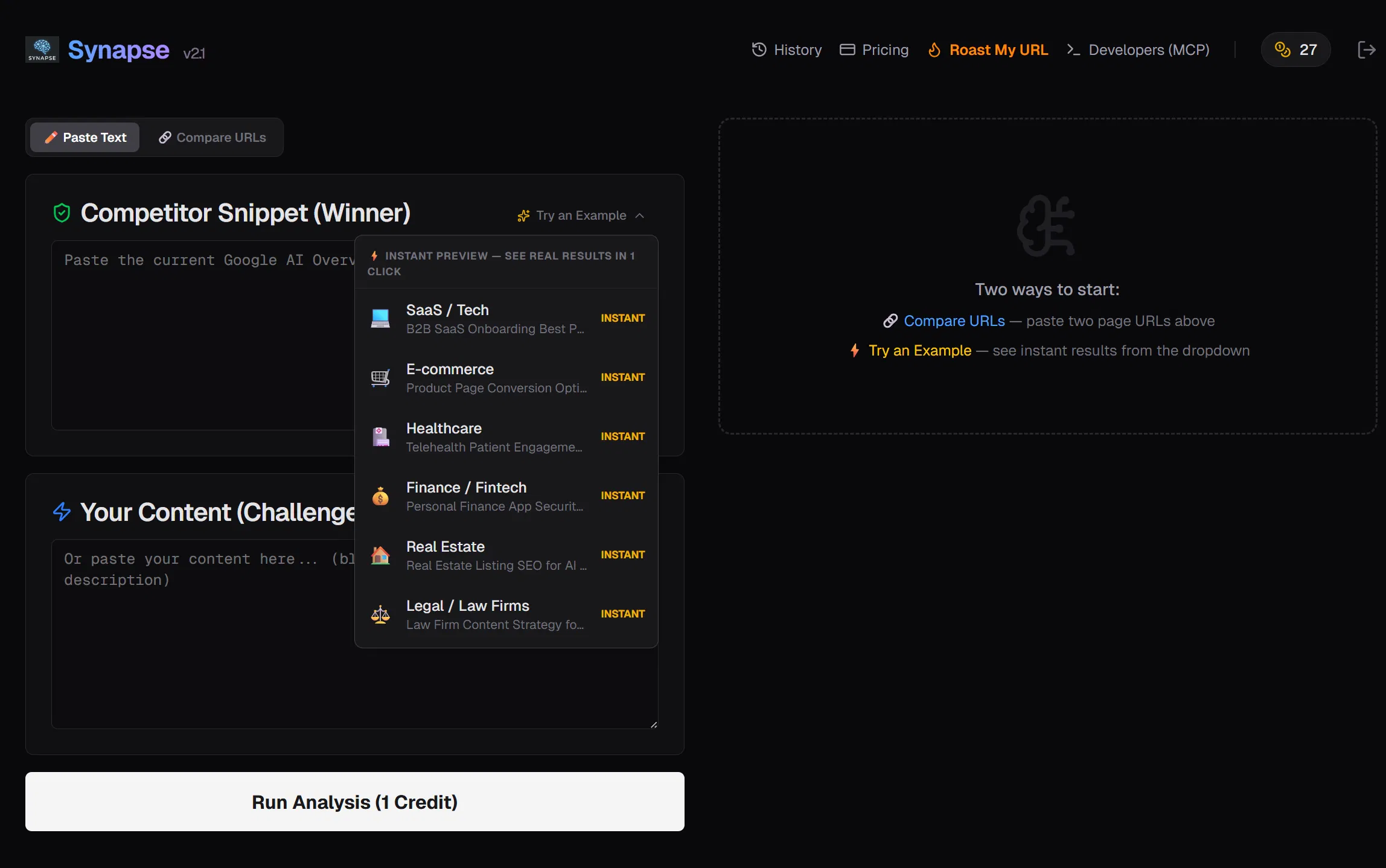The width and height of the screenshot is (1386, 868).
Task: Click the Synapse brain logo
Action: [x=41, y=49]
